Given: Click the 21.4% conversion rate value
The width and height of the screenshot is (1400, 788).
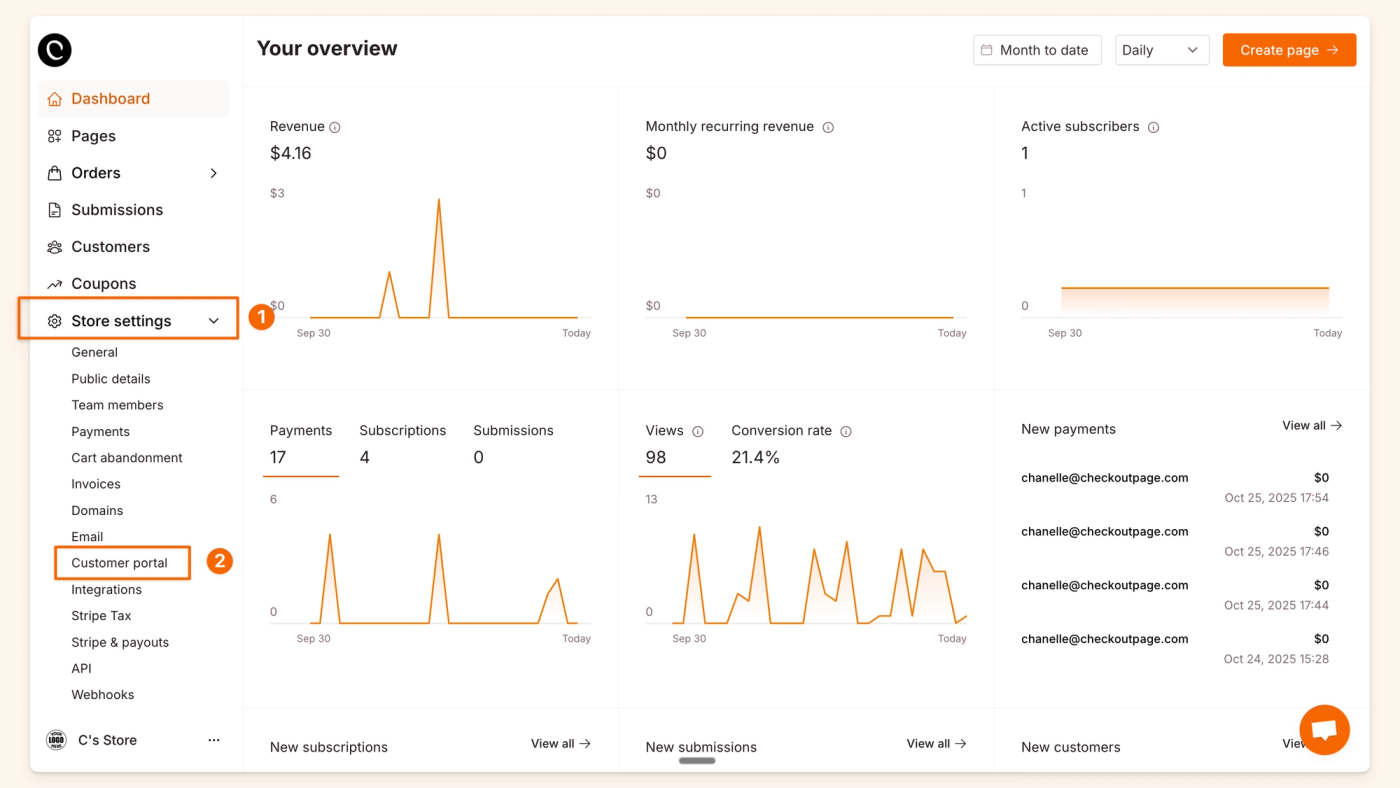Looking at the screenshot, I should [x=756, y=458].
